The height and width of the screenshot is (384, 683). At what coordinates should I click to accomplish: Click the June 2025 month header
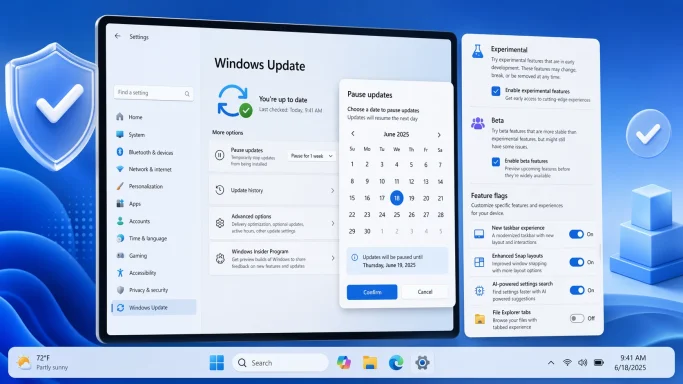pos(396,134)
